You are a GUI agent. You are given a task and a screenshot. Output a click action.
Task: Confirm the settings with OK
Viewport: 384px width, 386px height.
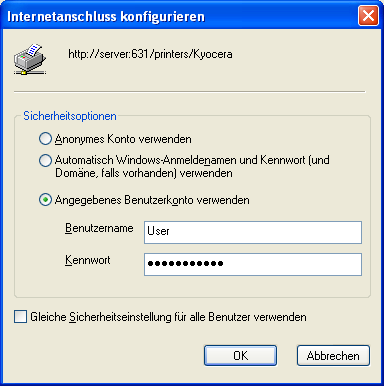(x=240, y=356)
